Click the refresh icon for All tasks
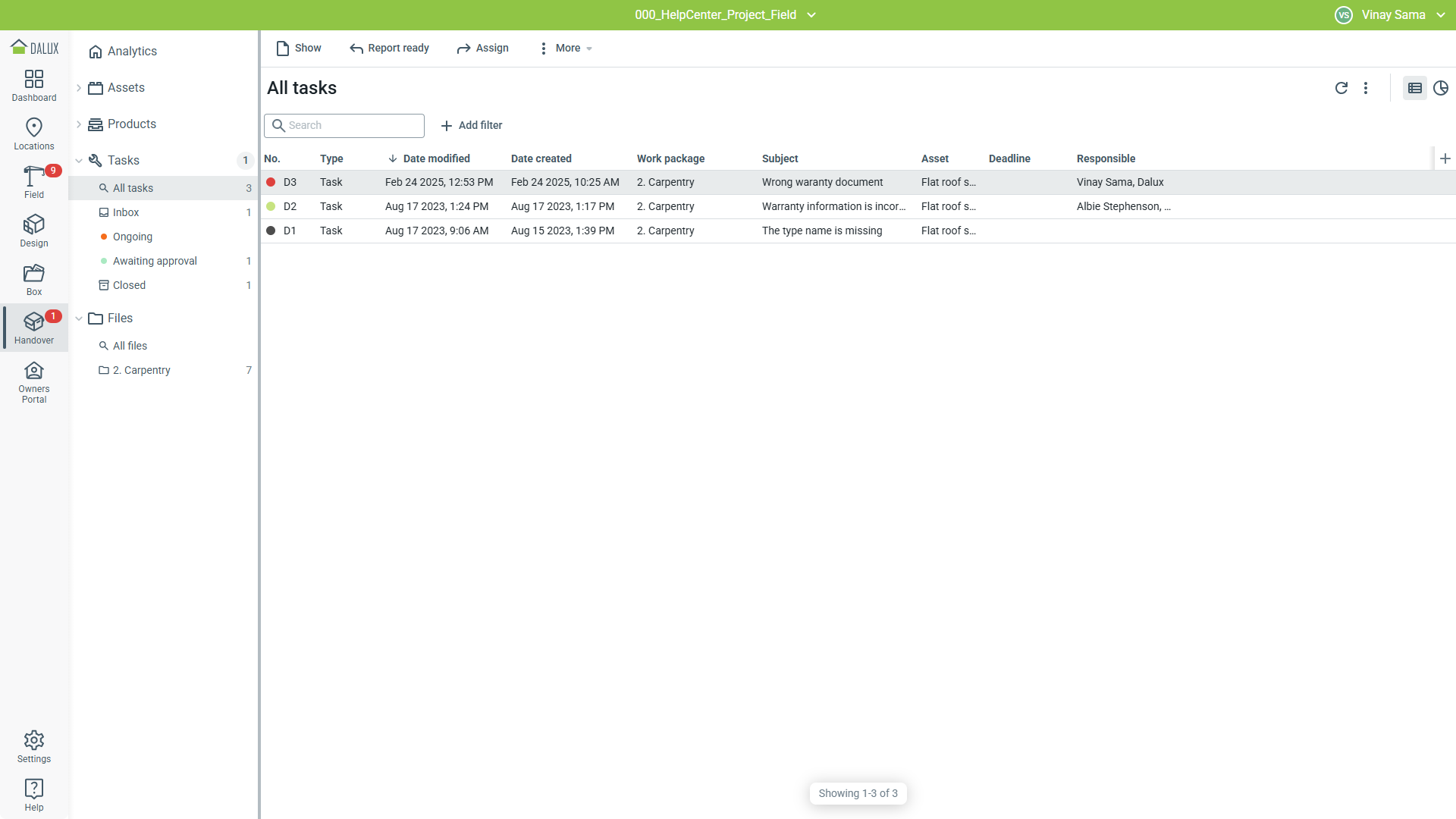Screen dimensions: 1456x819 click(1341, 88)
